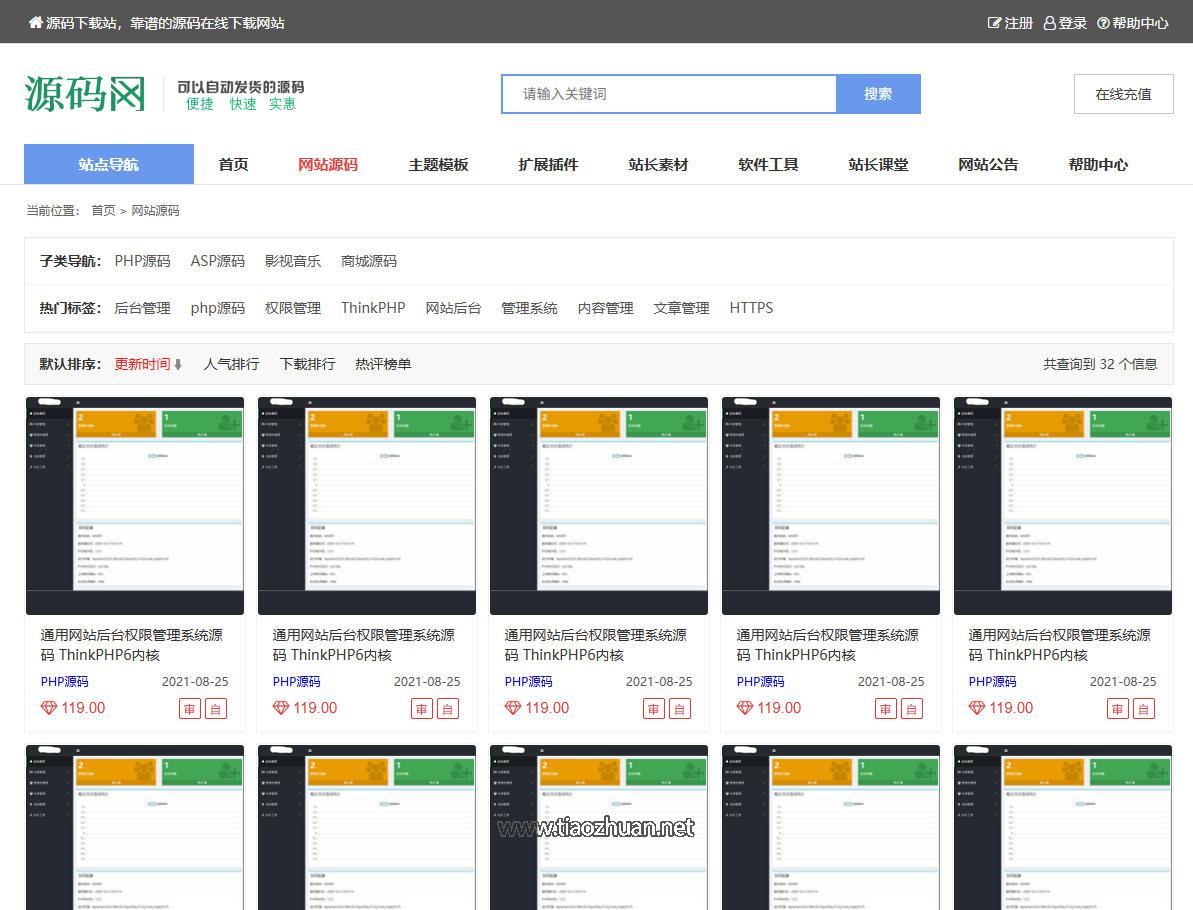Click the 网站后台 hot tag
The image size is (1193, 910).
[453, 307]
